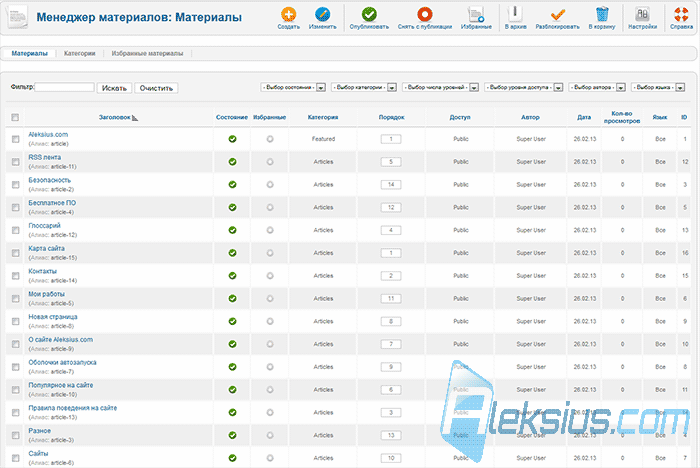Sort by the Доступ column header

click(460, 117)
